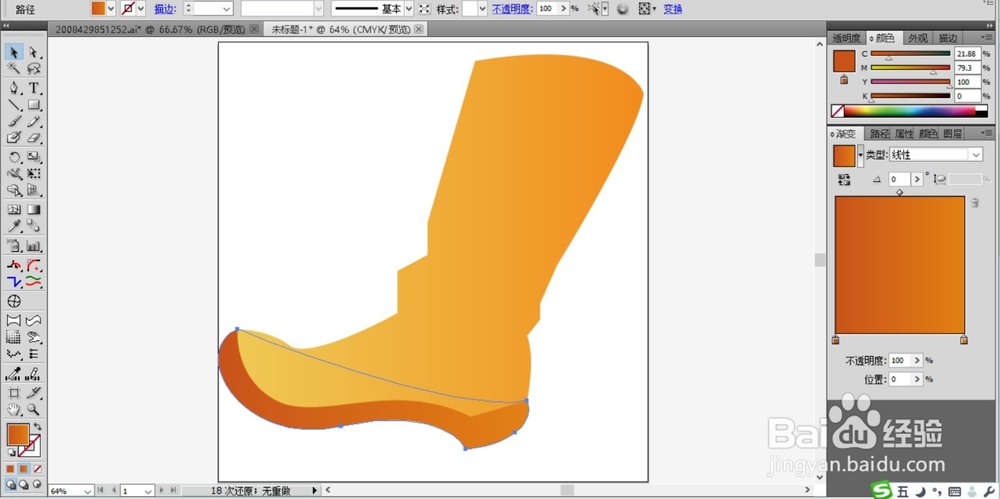This screenshot has width=1000, height=499.
Task: Pick the Eyedropper tool
Action: coord(13,226)
